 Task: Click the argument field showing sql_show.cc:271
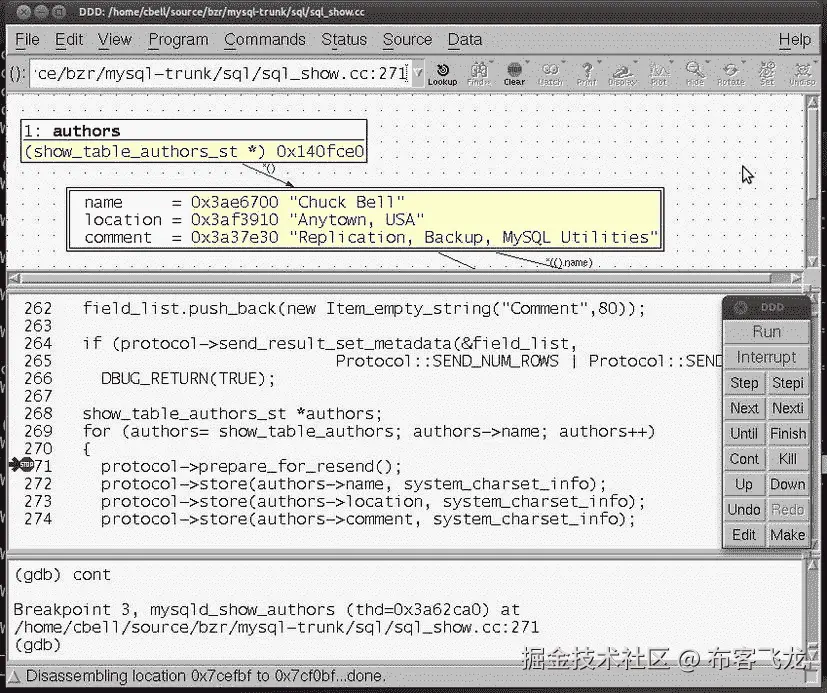220,73
